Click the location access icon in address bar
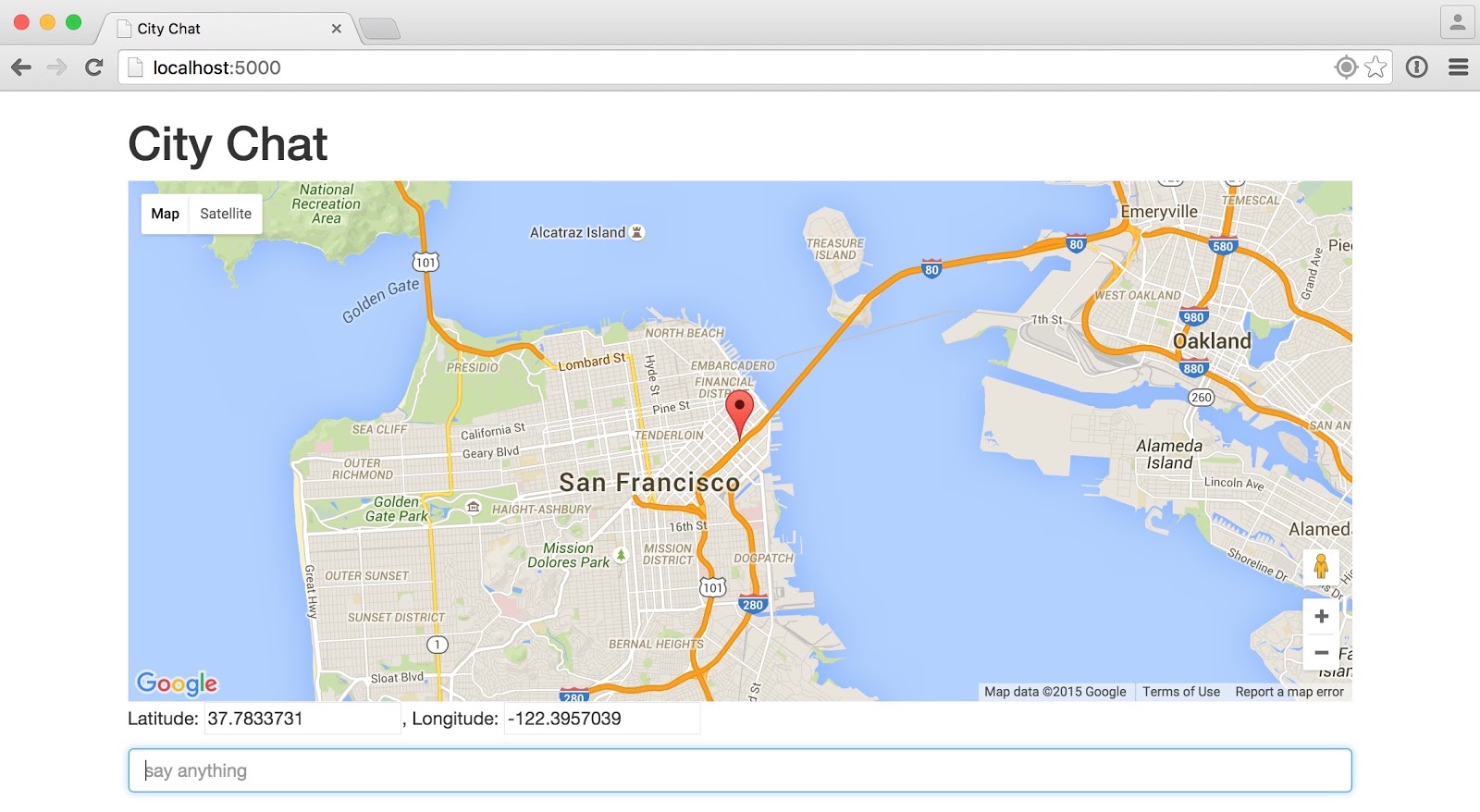Screen dimensions: 1480x812 tap(1346, 67)
